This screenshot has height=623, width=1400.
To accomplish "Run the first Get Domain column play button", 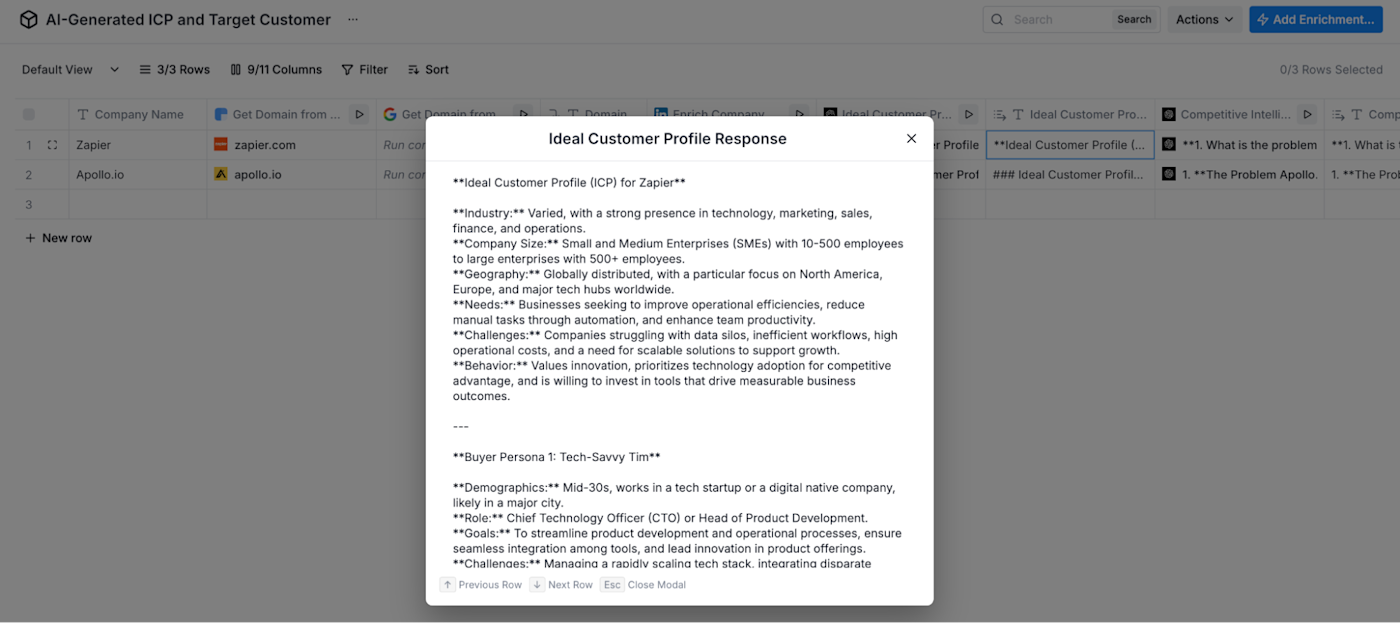I will (360, 114).
